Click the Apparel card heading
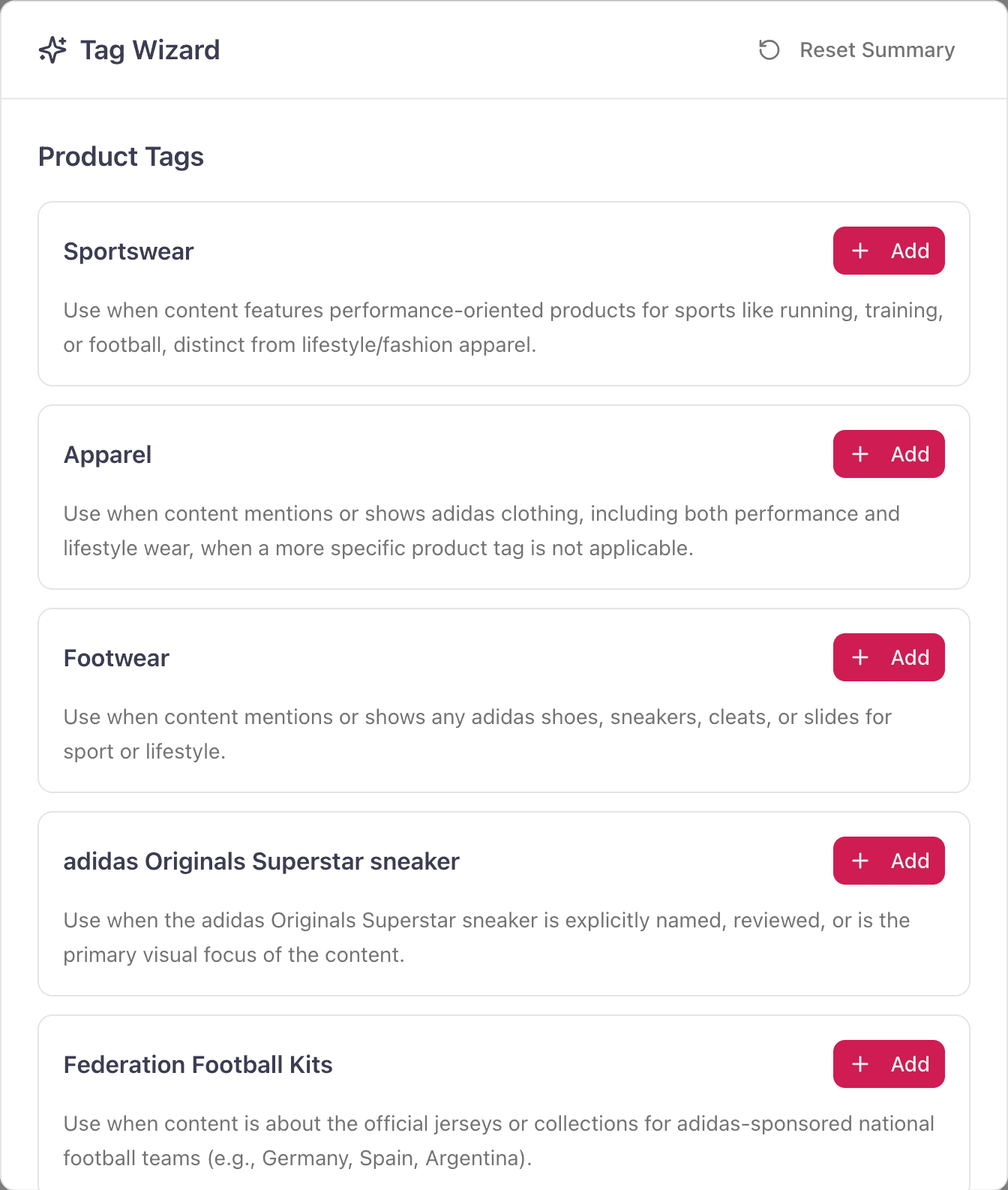 [107, 455]
